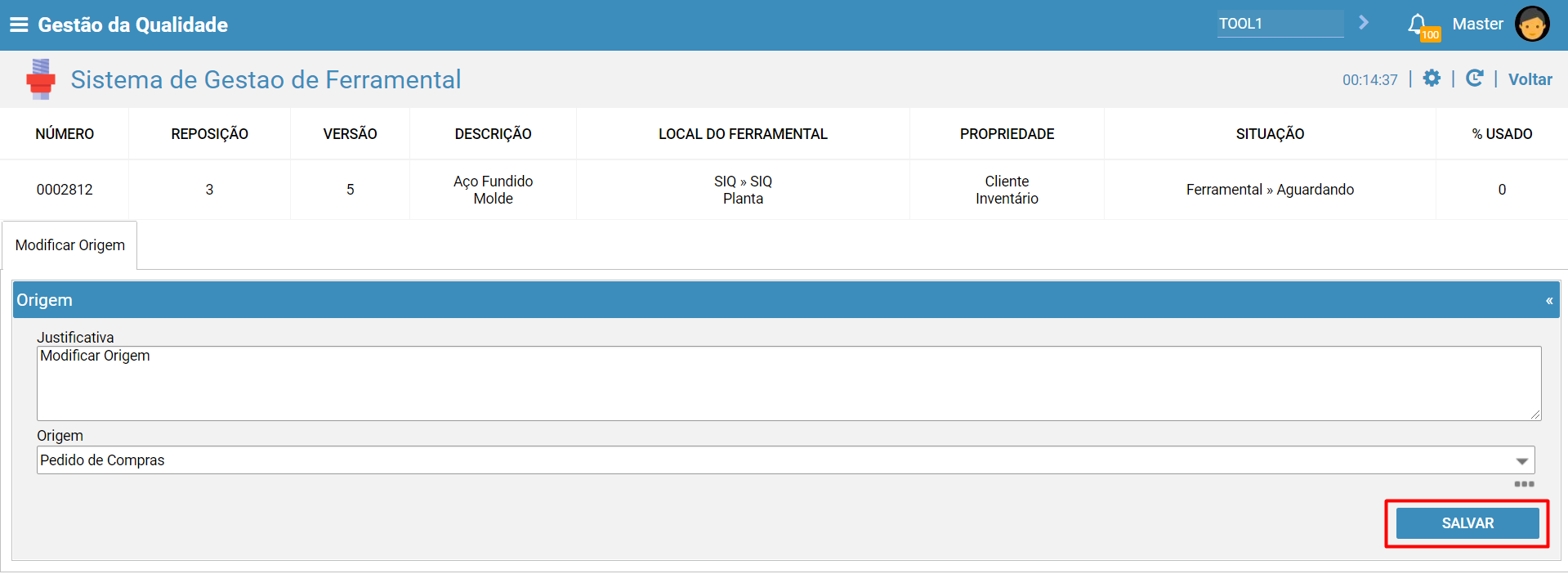Click the ferramental system logo icon

click(40, 79)
